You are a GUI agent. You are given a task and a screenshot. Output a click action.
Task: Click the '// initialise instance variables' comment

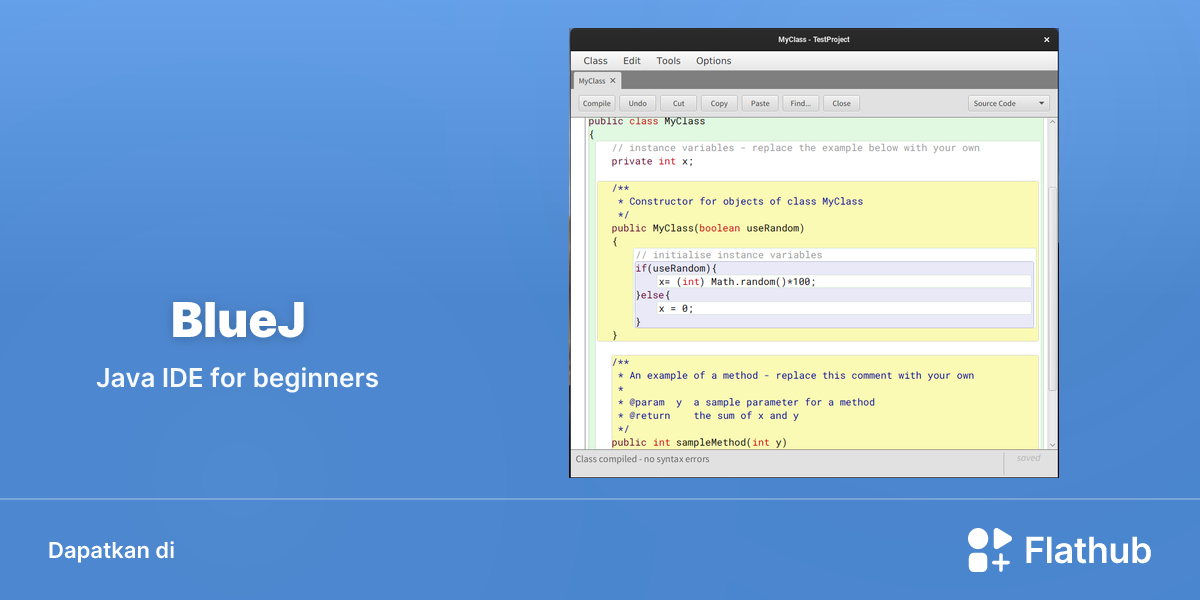click(729, 255)
